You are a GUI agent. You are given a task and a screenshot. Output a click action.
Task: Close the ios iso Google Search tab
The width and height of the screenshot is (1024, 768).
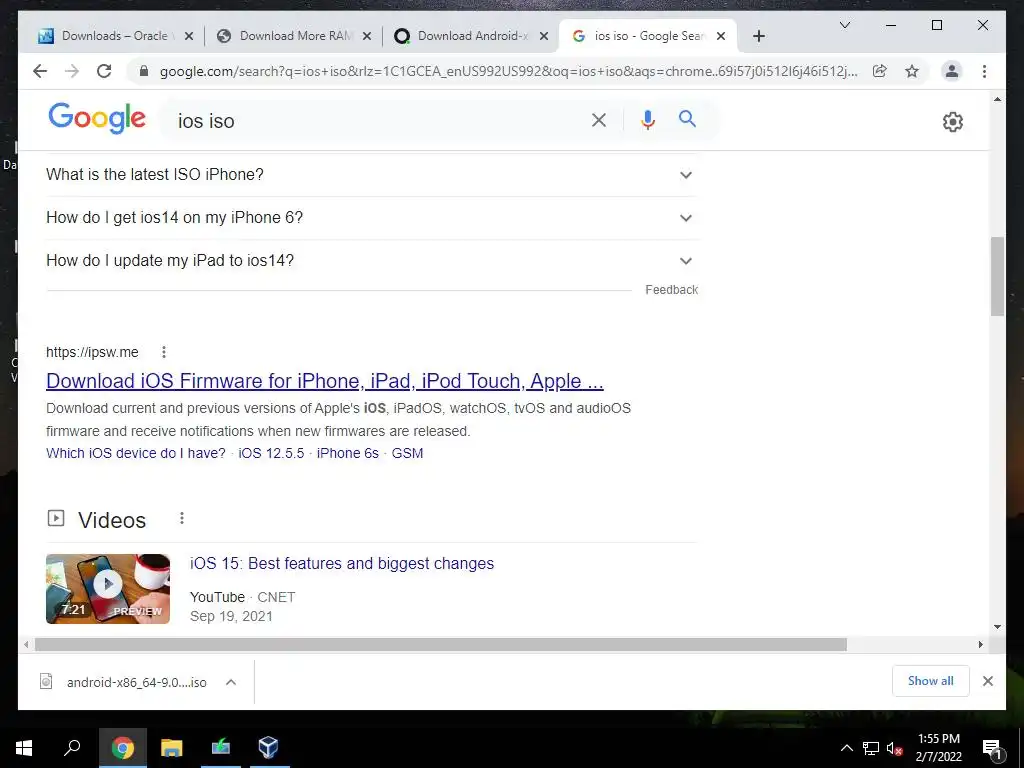720,37
